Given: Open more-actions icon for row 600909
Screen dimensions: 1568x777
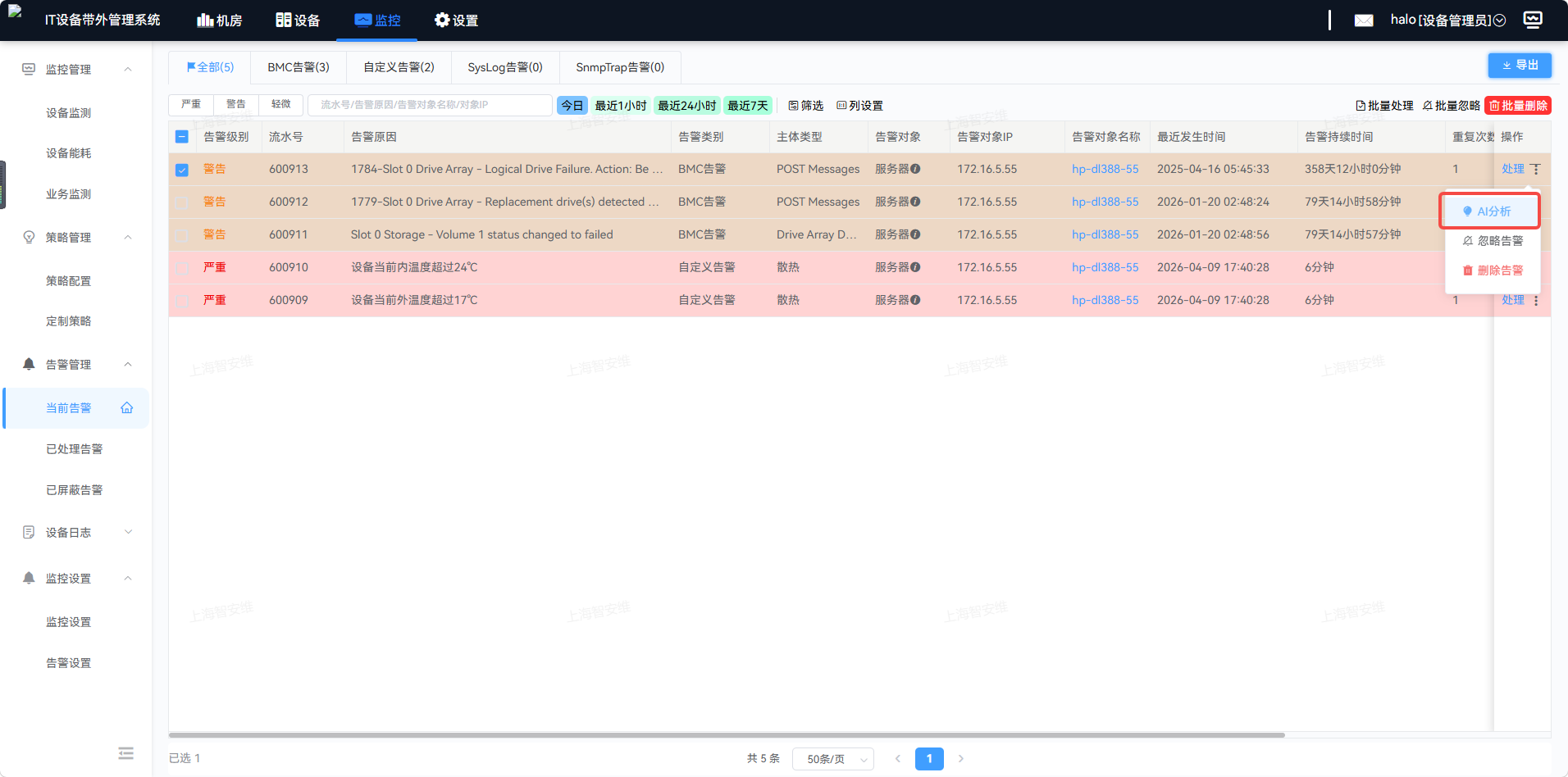Looking at the screenshot, I should 1536,301.
